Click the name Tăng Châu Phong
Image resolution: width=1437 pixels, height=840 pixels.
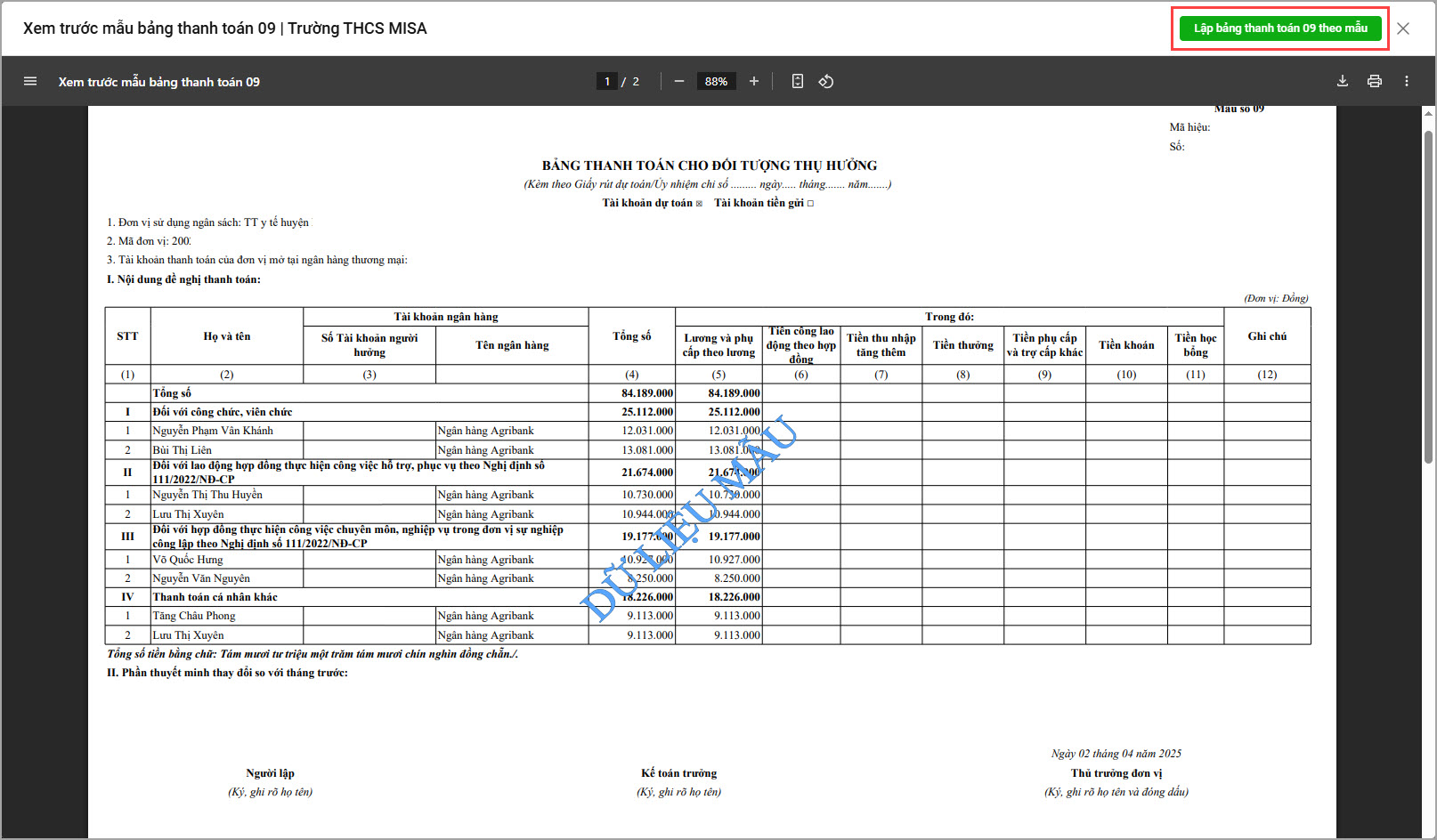click(x=194, y=616)
